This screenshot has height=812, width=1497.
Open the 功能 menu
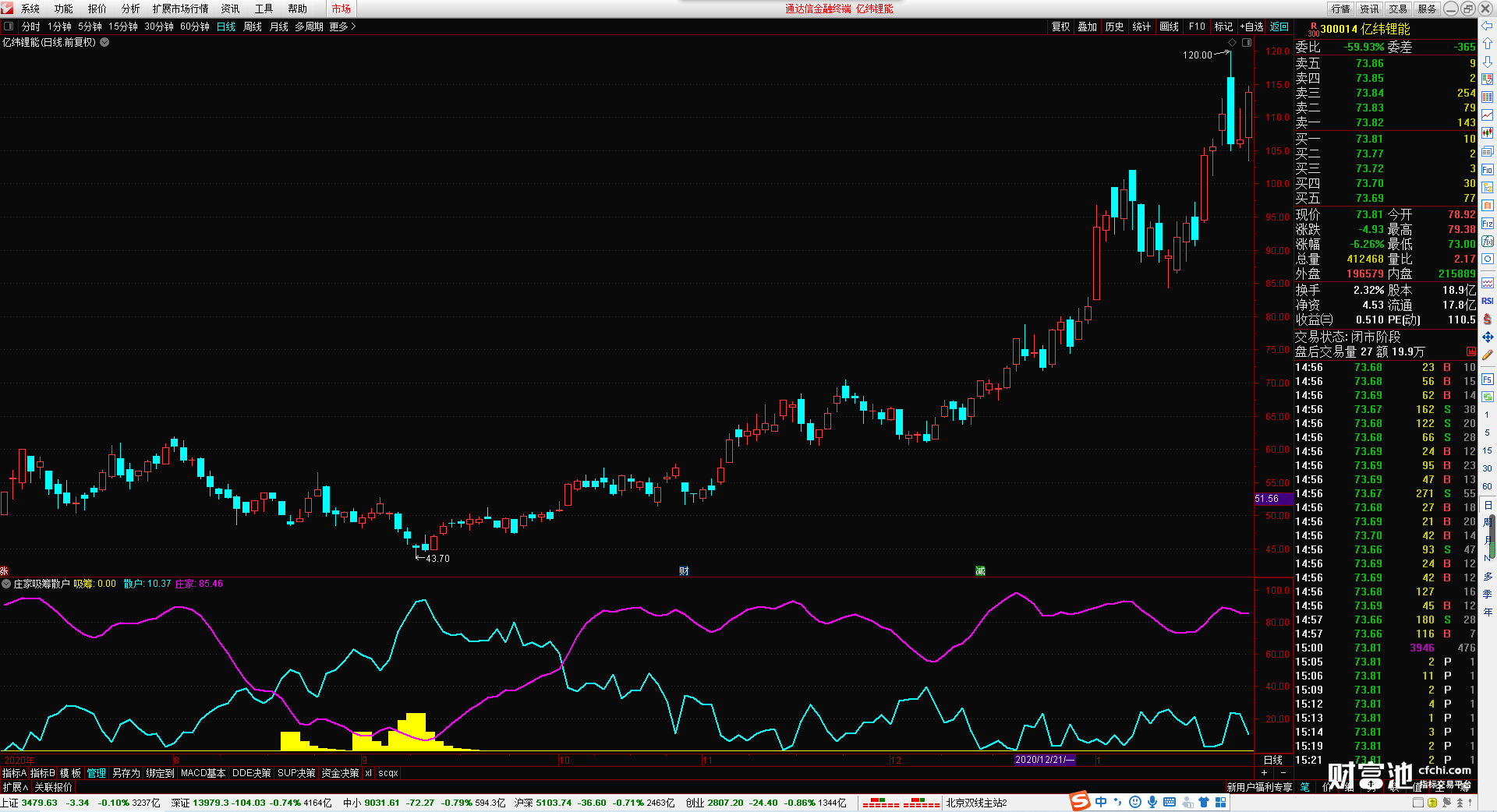[64, 9]
